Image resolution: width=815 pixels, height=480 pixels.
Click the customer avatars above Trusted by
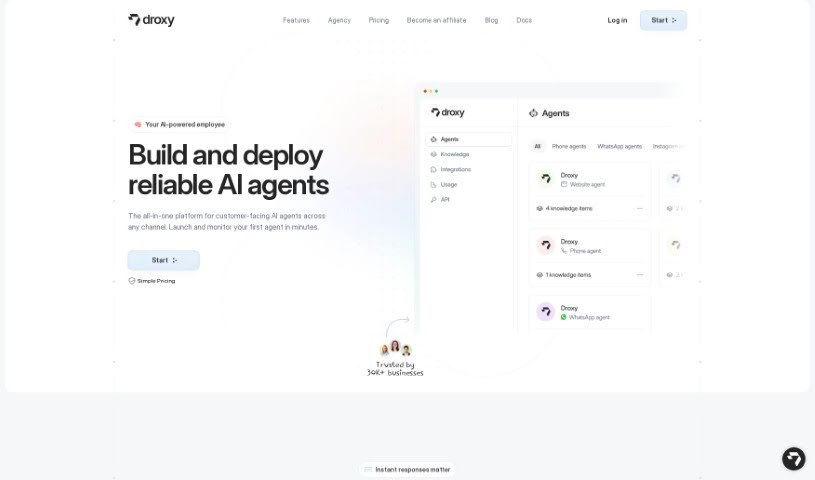pos(396,348)
